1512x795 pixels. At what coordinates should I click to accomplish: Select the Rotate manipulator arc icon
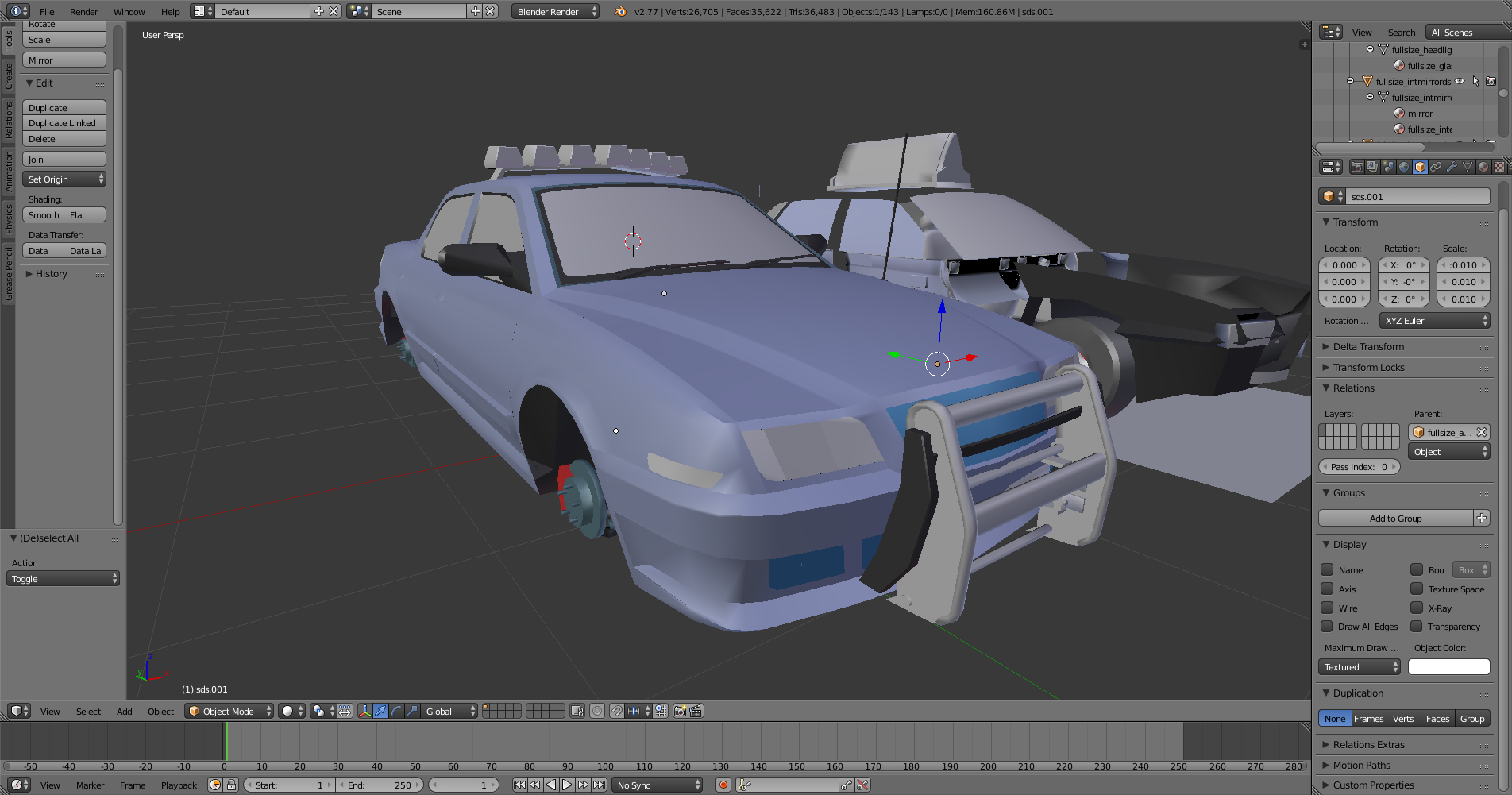coord(396,711)
